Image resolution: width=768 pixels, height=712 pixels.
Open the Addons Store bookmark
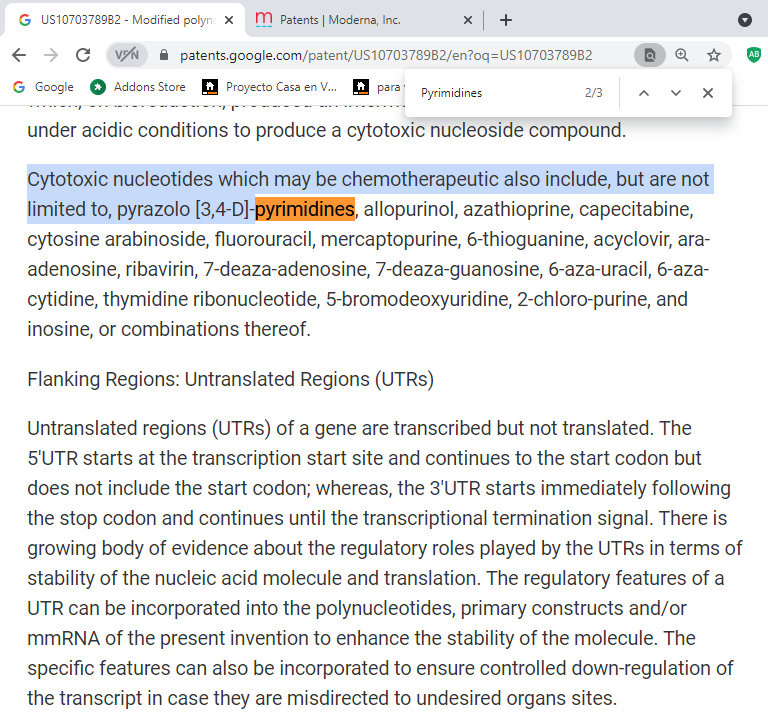[x=138, y=87]
